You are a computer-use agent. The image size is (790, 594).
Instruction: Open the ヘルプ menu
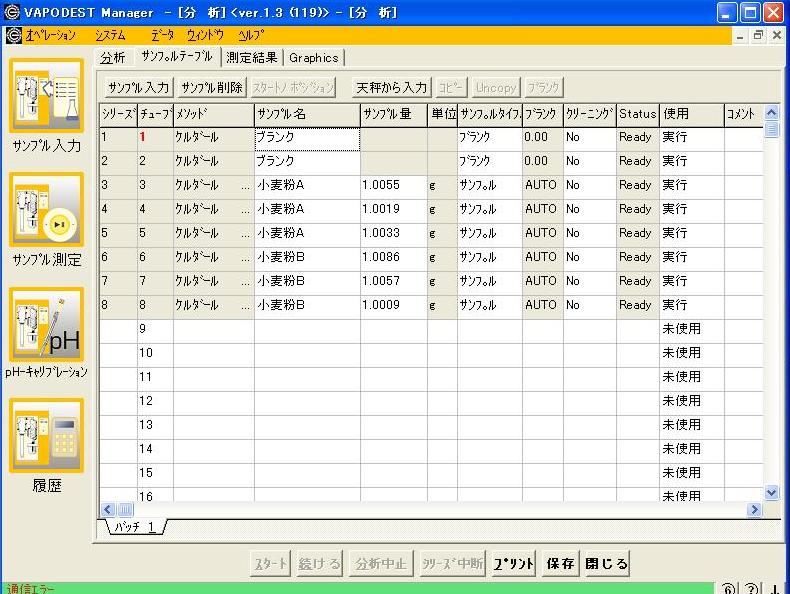[x=250, y=35]
